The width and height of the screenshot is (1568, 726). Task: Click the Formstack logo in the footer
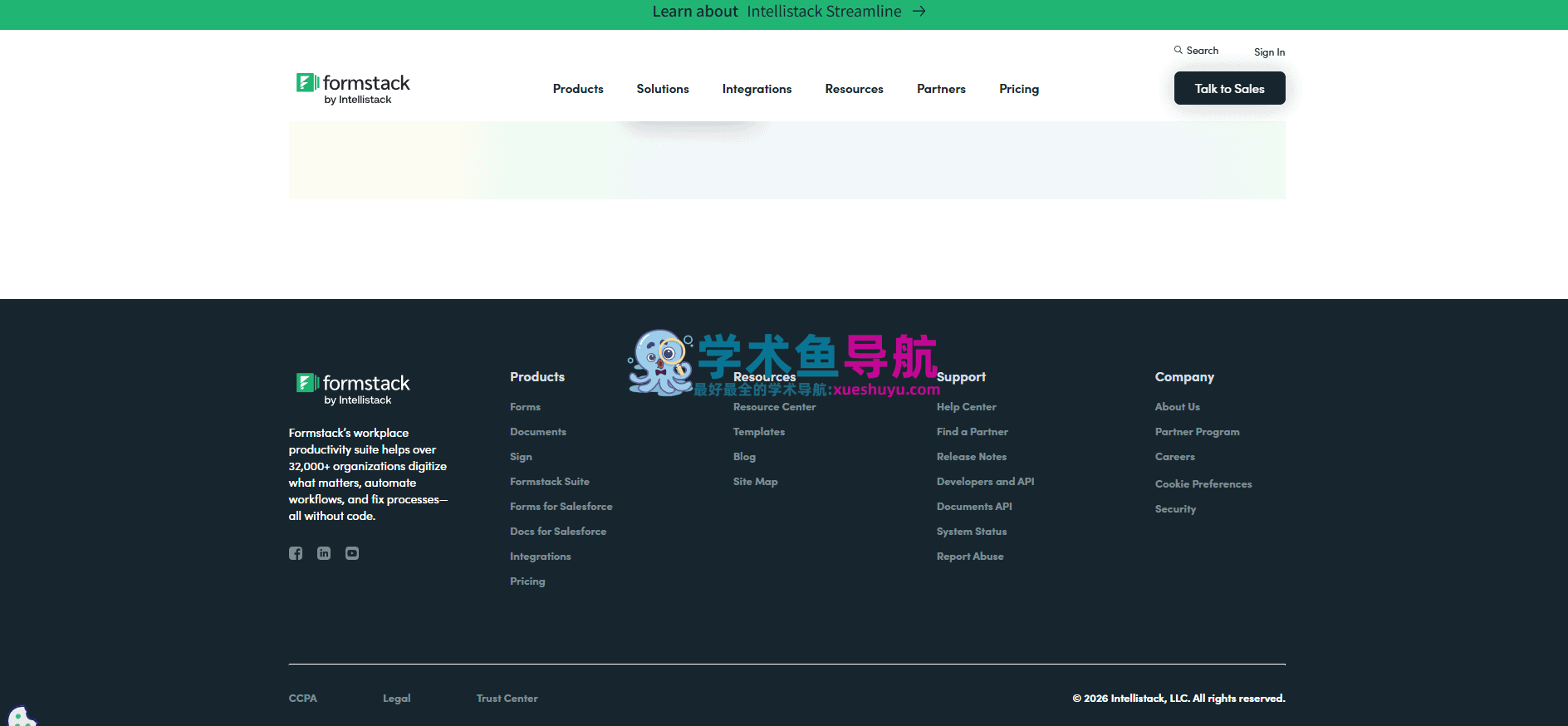coord(353,389)
